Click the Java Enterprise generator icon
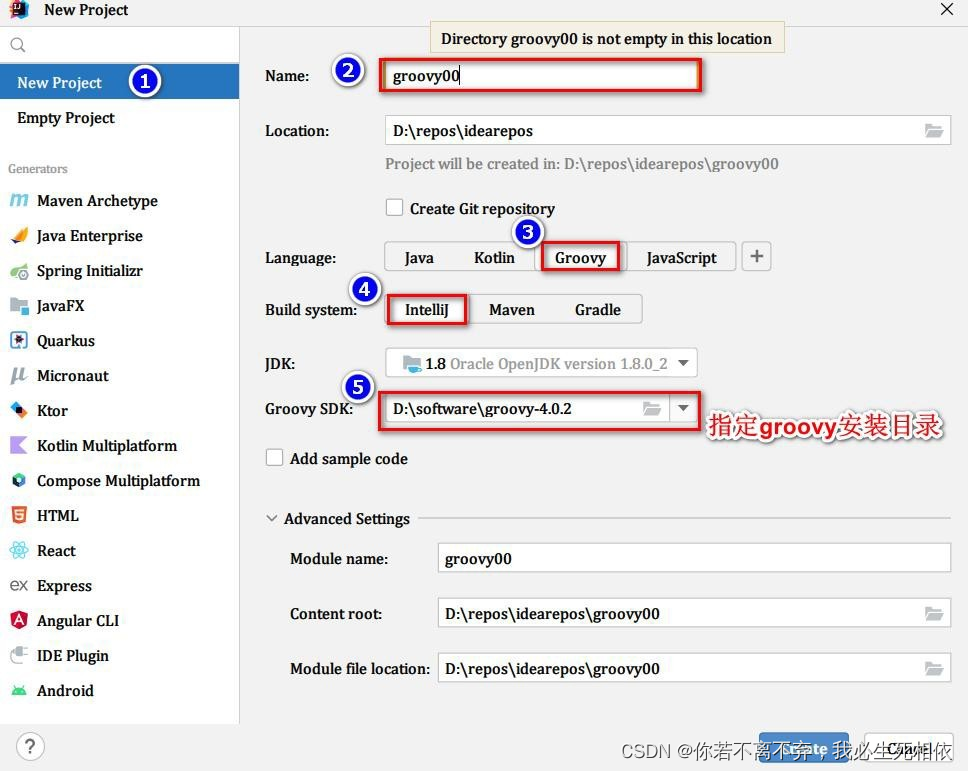 click(x=19, y=235)
